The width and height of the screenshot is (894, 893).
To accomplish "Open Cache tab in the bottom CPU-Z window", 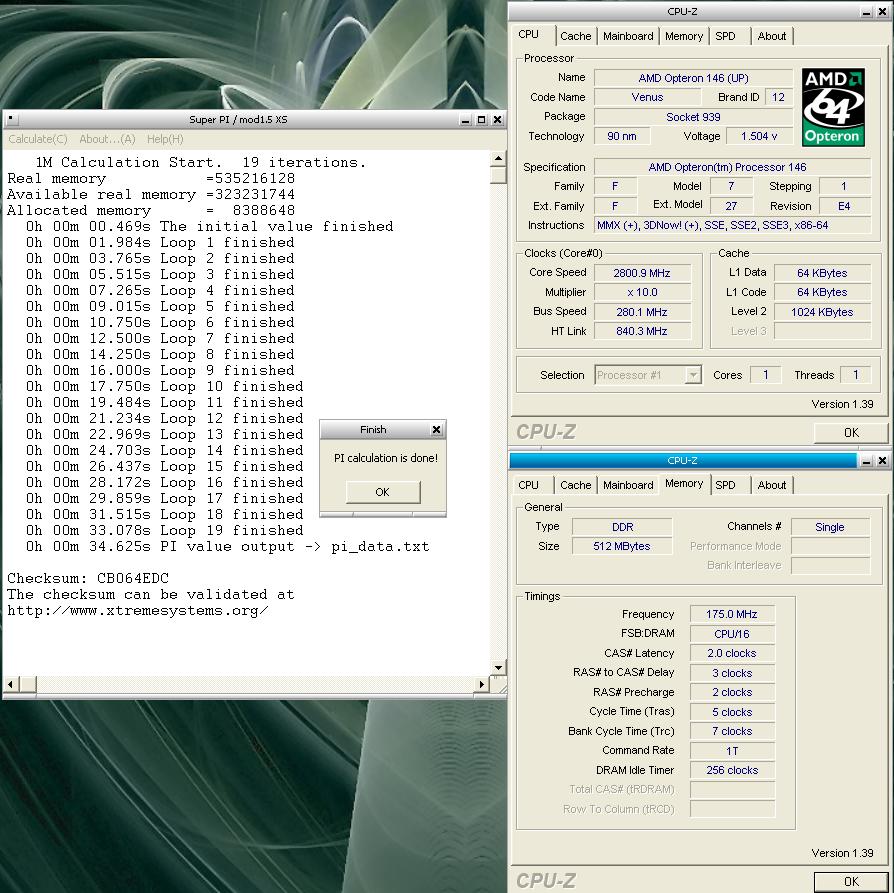I will point(575,485).
